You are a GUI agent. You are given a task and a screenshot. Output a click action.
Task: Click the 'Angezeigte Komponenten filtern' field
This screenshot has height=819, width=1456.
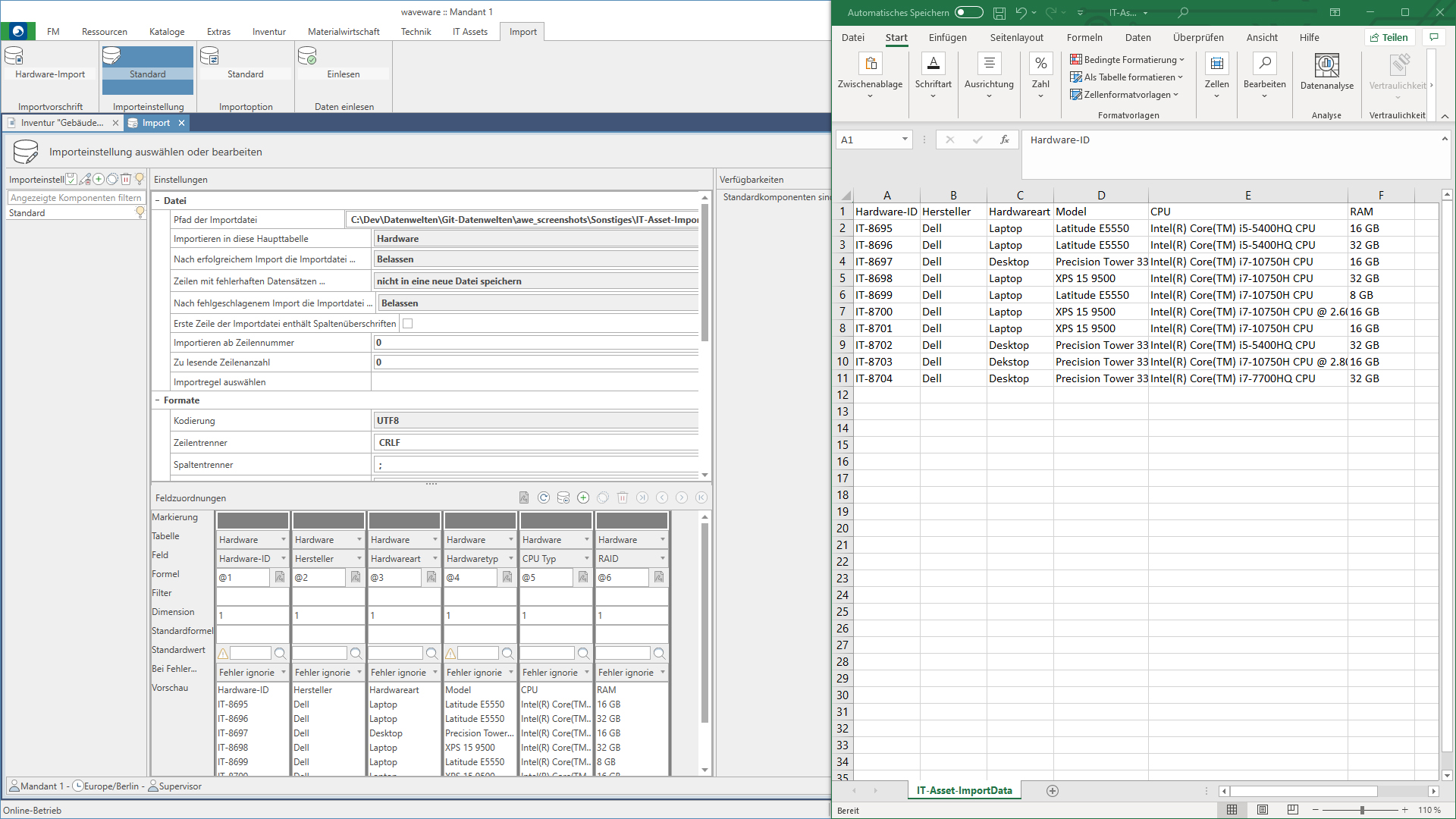click(x=75, y=198)
